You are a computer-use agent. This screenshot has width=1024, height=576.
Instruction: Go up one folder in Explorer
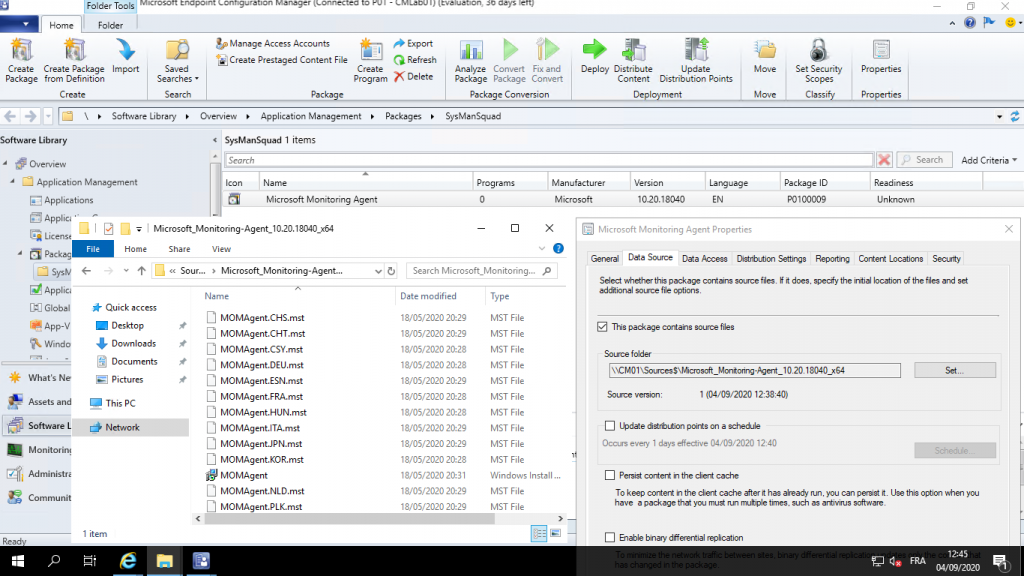tap(142, 271)
